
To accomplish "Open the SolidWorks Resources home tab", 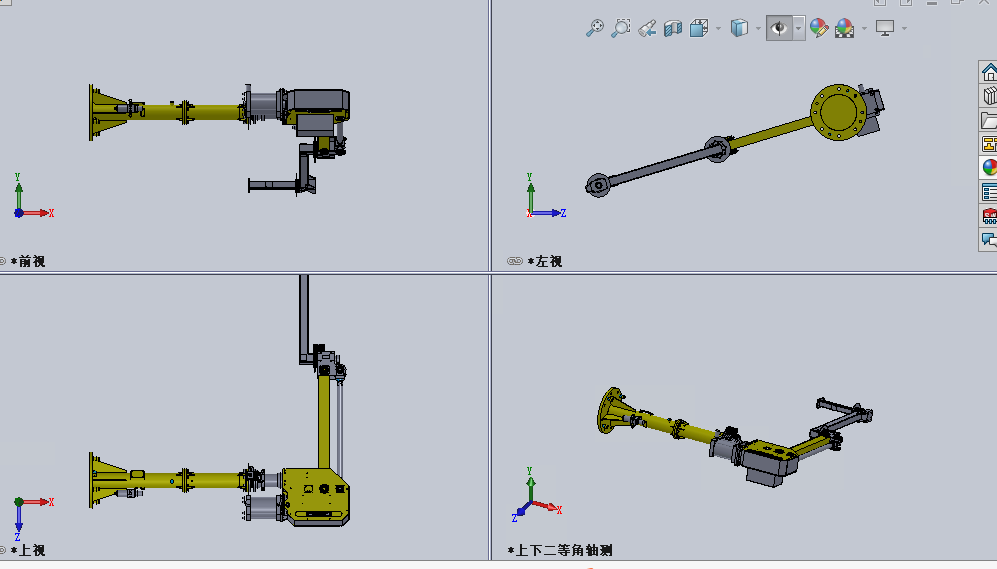I will point(989,72).
